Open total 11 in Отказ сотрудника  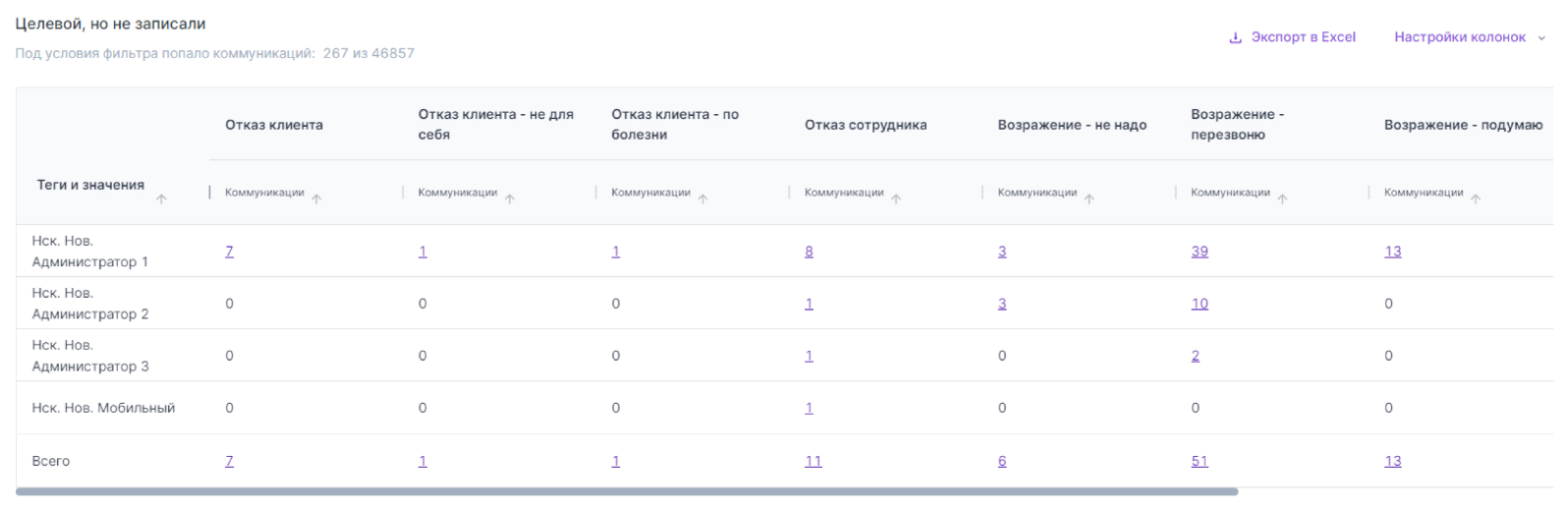[x=812, y=461]
